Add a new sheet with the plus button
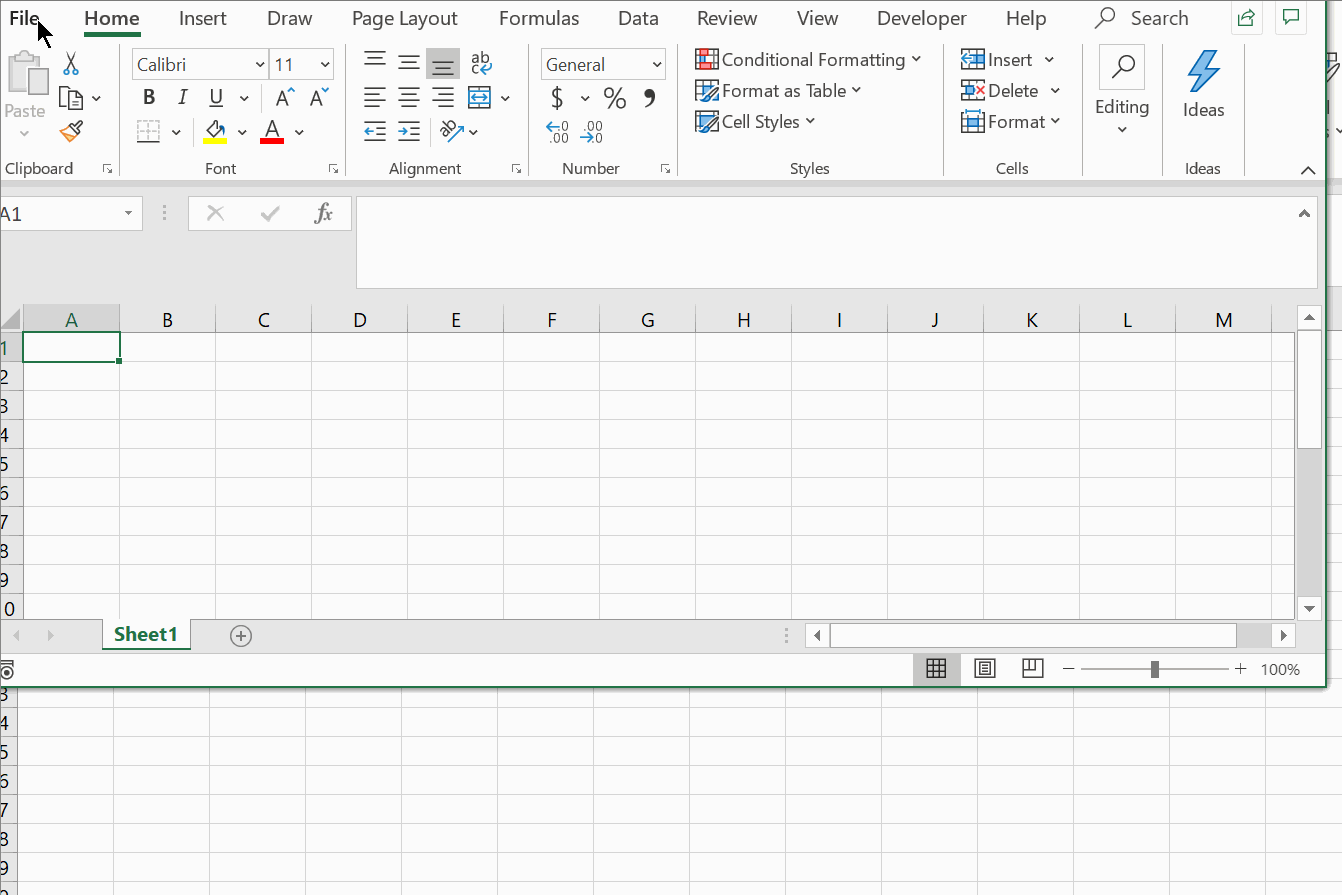The height and width of the screenshot is (895, 1342). click(x=240, y=635)
